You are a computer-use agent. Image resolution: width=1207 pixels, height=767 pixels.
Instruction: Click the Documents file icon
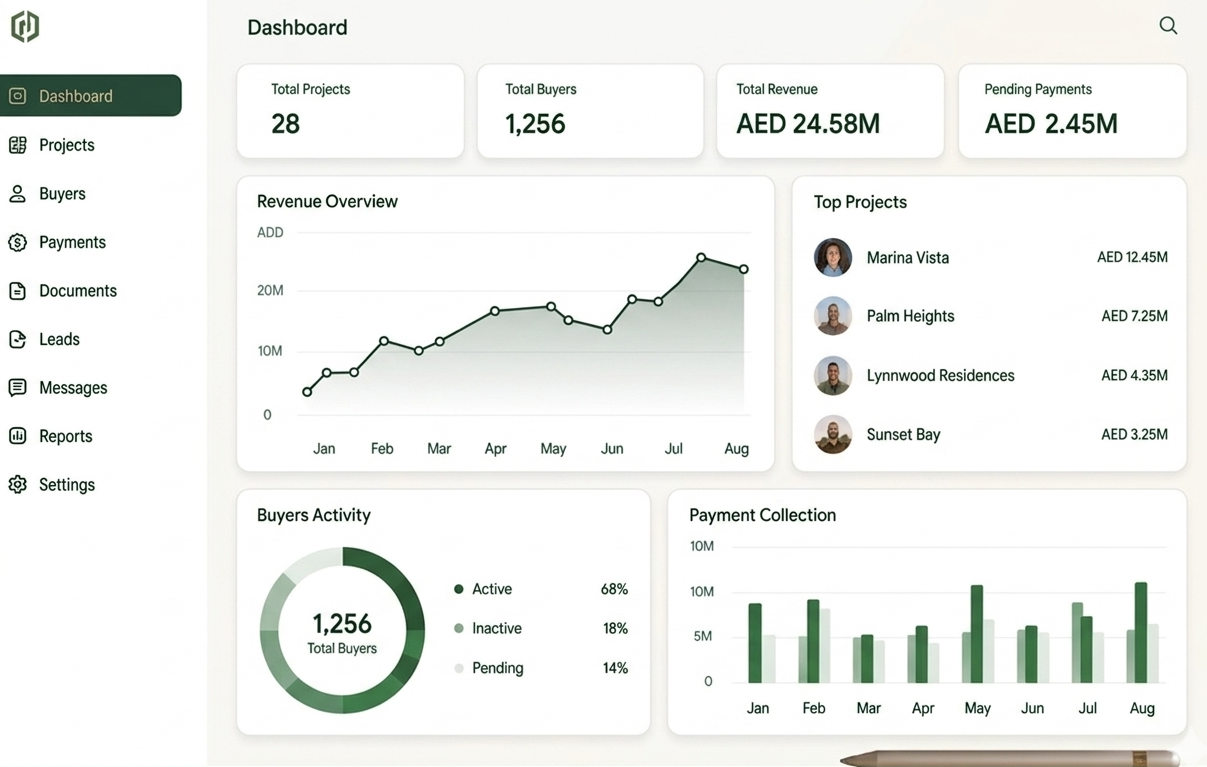click(17, 291)
